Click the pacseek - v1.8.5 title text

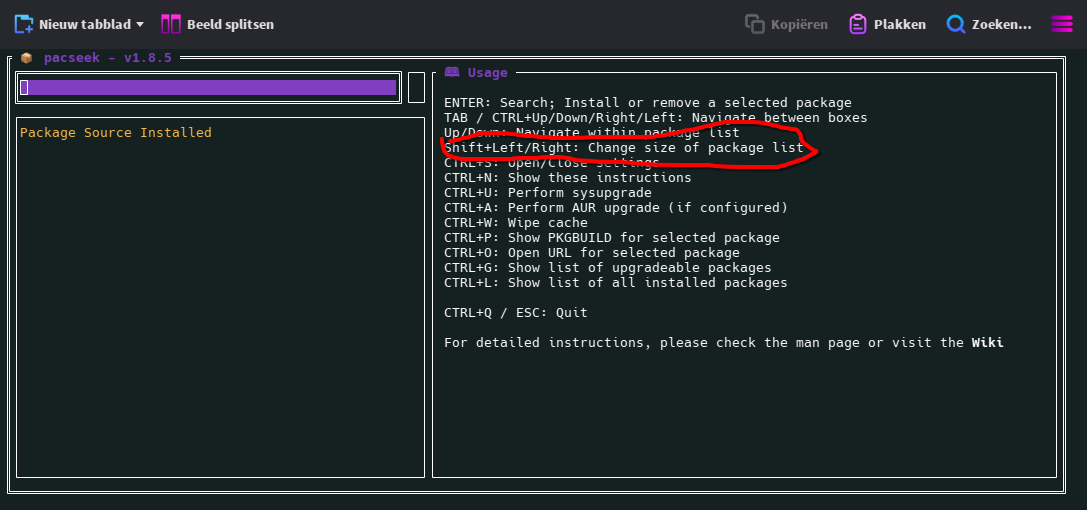[x=107, y=58]
